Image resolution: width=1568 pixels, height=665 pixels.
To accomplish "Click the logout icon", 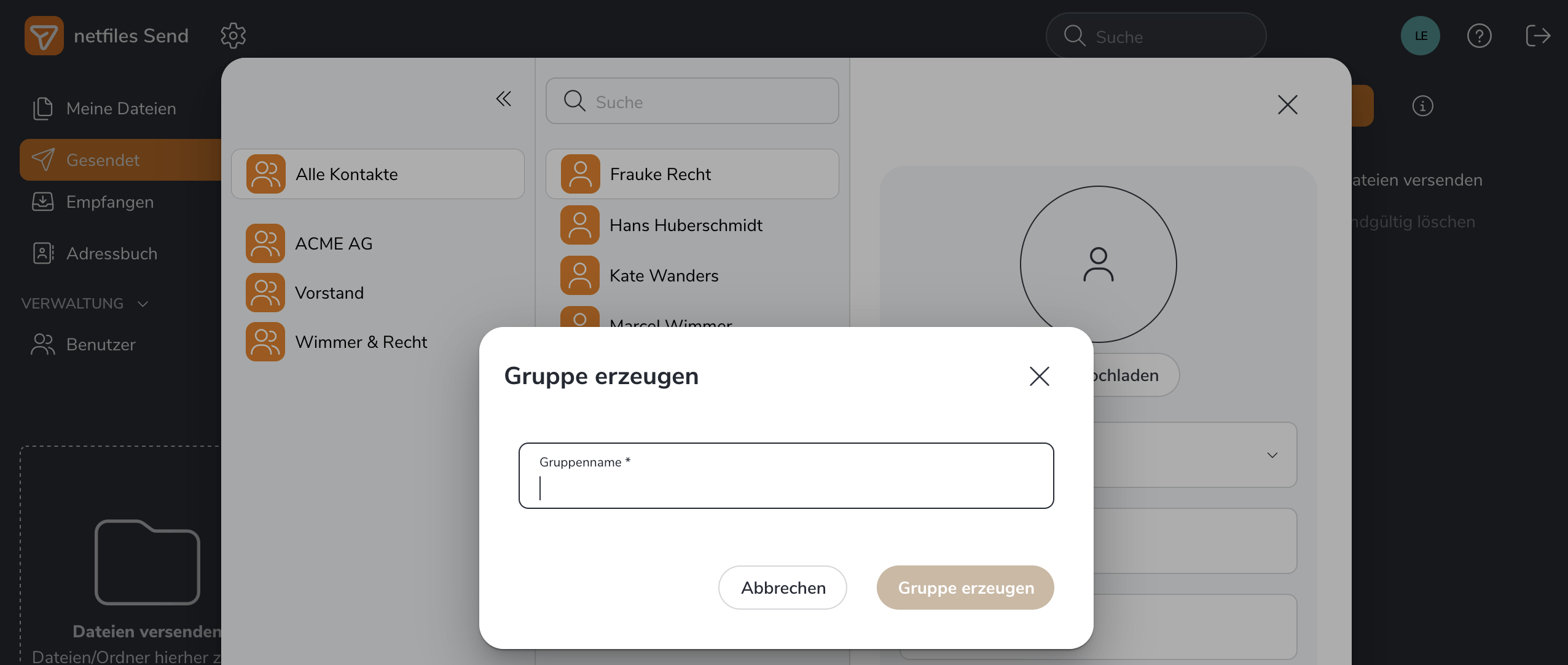I will click(x=1538, y=36).
